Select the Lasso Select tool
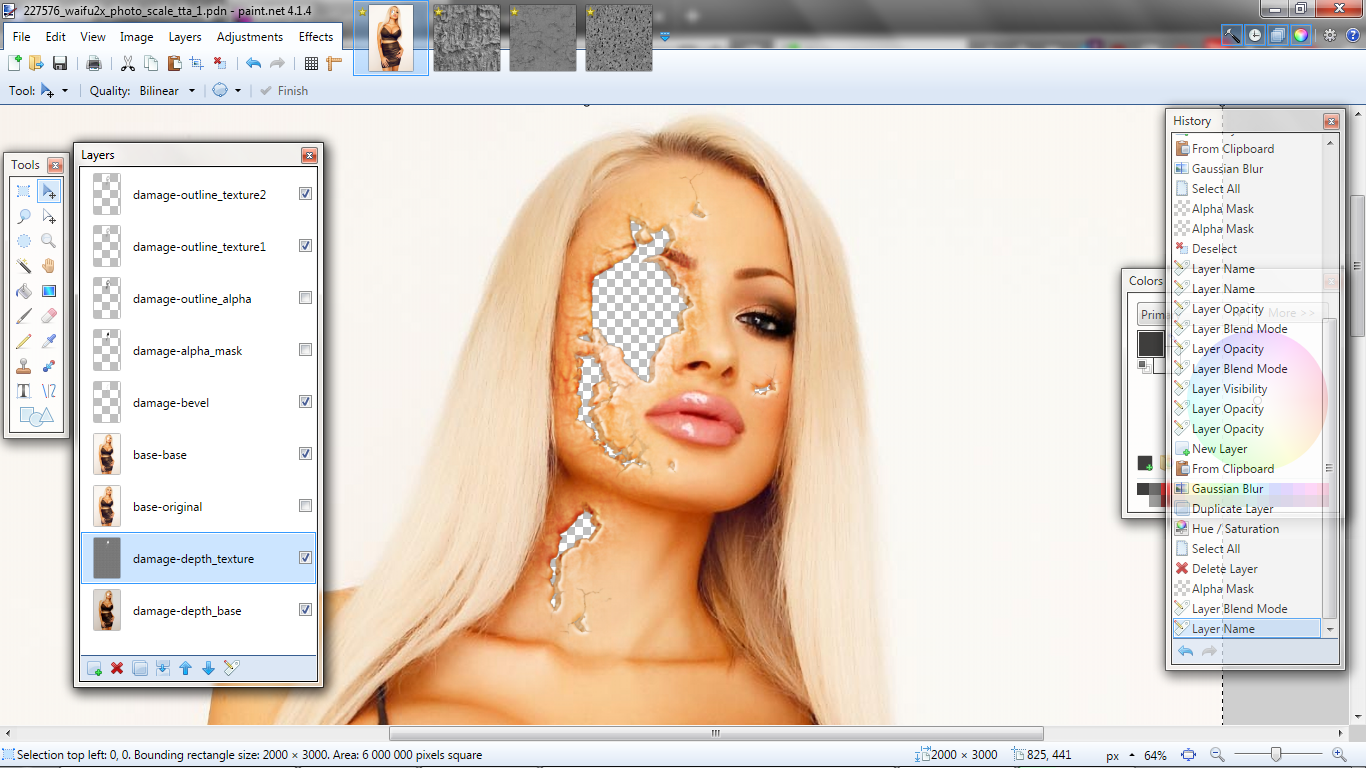1366x768 pixels. (x=24, y=216)
